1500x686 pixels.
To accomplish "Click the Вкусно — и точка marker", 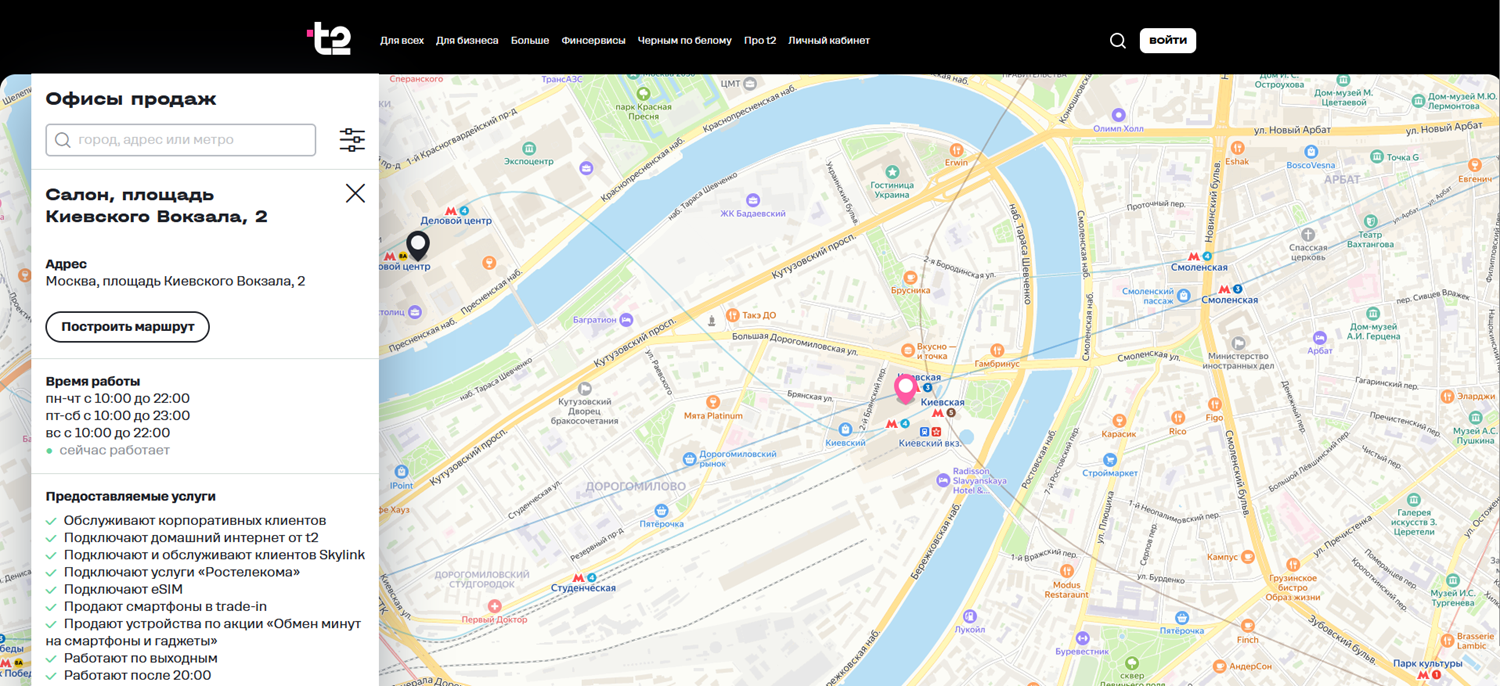I will (x=908, y=351).
